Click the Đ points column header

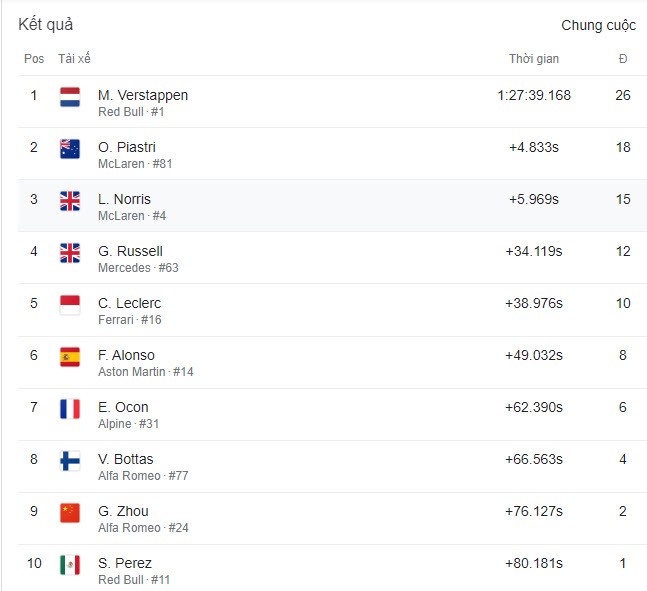623,59
